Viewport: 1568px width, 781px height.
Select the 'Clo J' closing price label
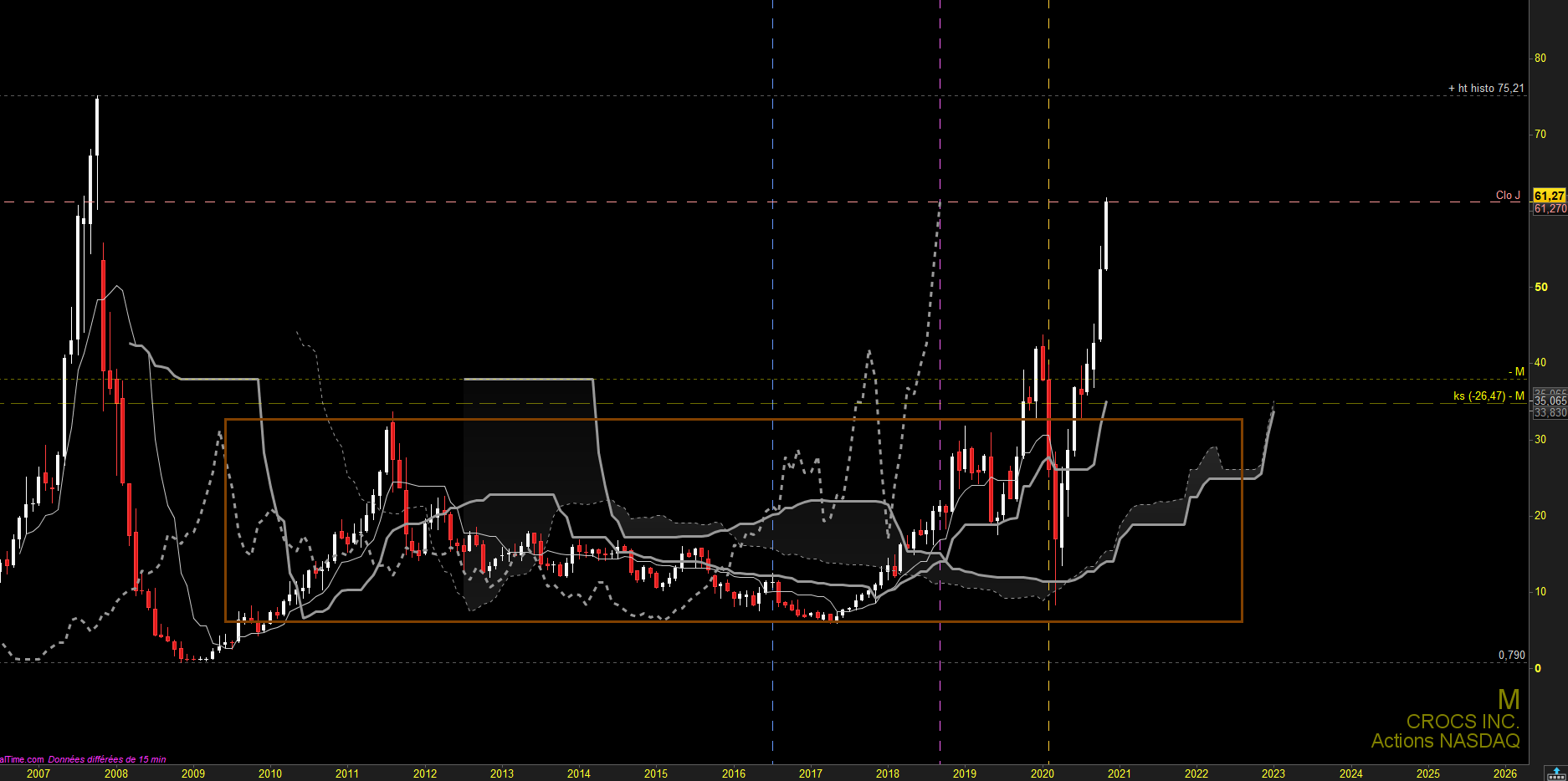1508,195
